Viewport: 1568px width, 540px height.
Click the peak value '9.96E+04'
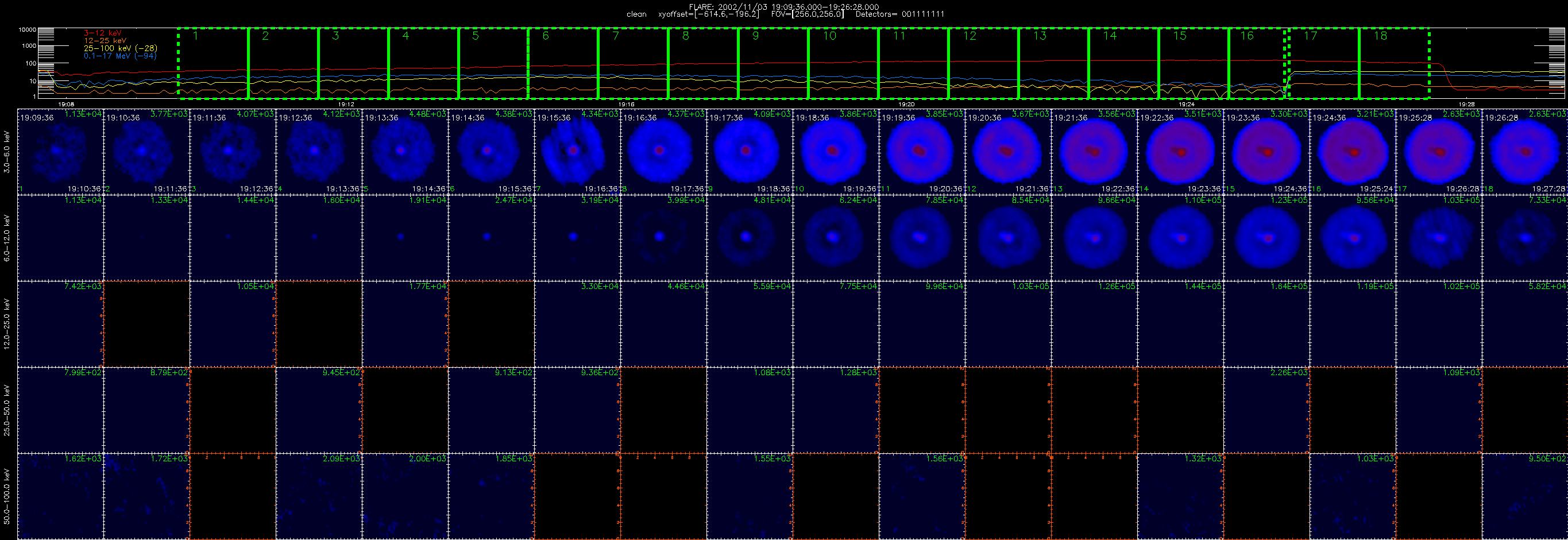[944, 286]
